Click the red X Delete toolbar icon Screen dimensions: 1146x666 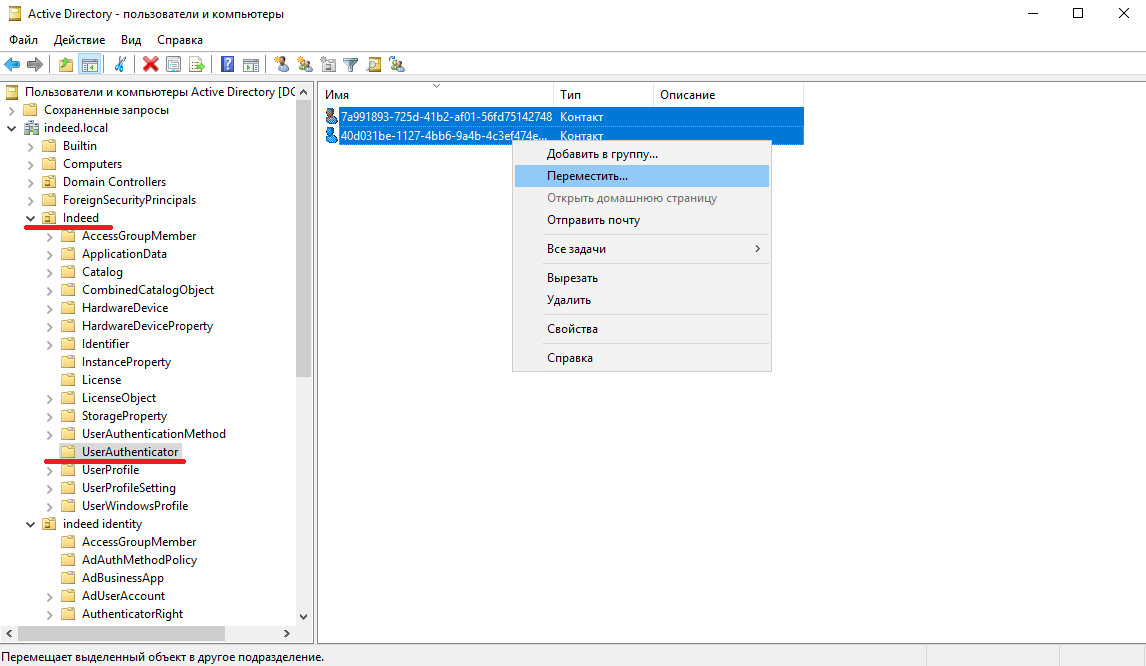pyautogui.click(x=151, y=65)
